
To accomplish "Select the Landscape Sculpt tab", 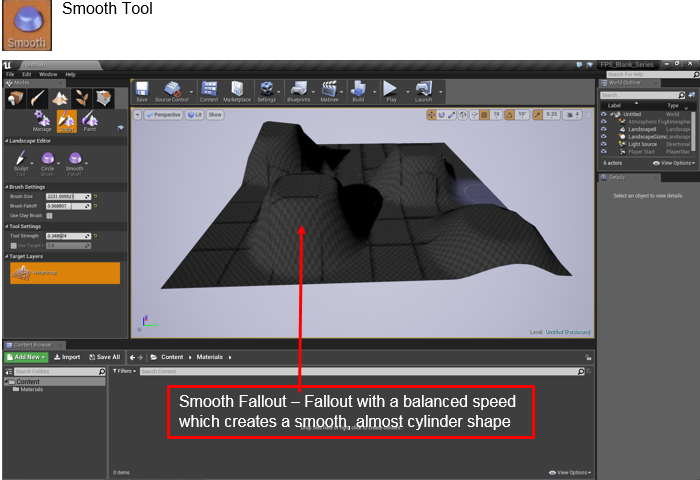I will (x=67, y=121).
